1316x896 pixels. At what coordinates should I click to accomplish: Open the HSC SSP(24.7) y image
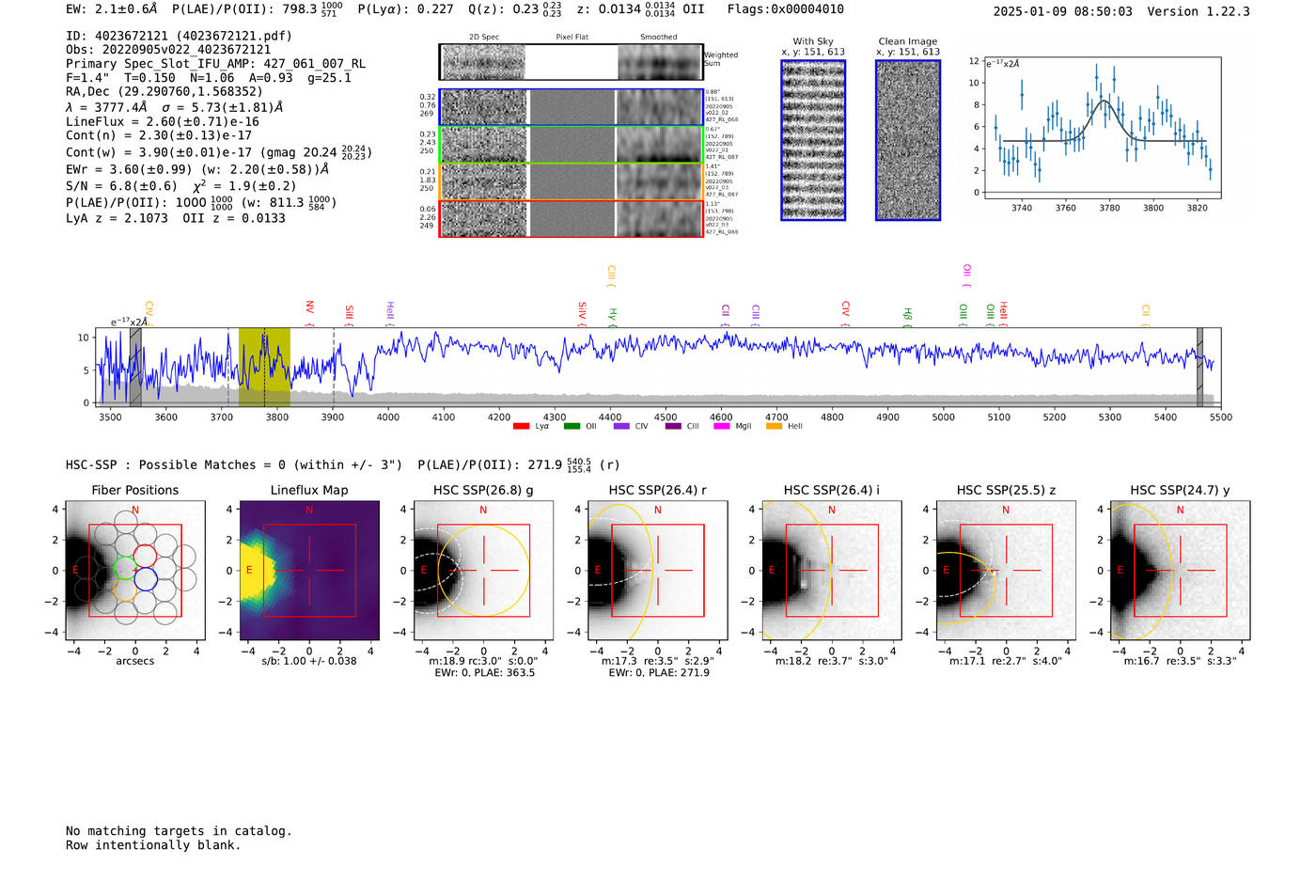[x=1181, y=571]
